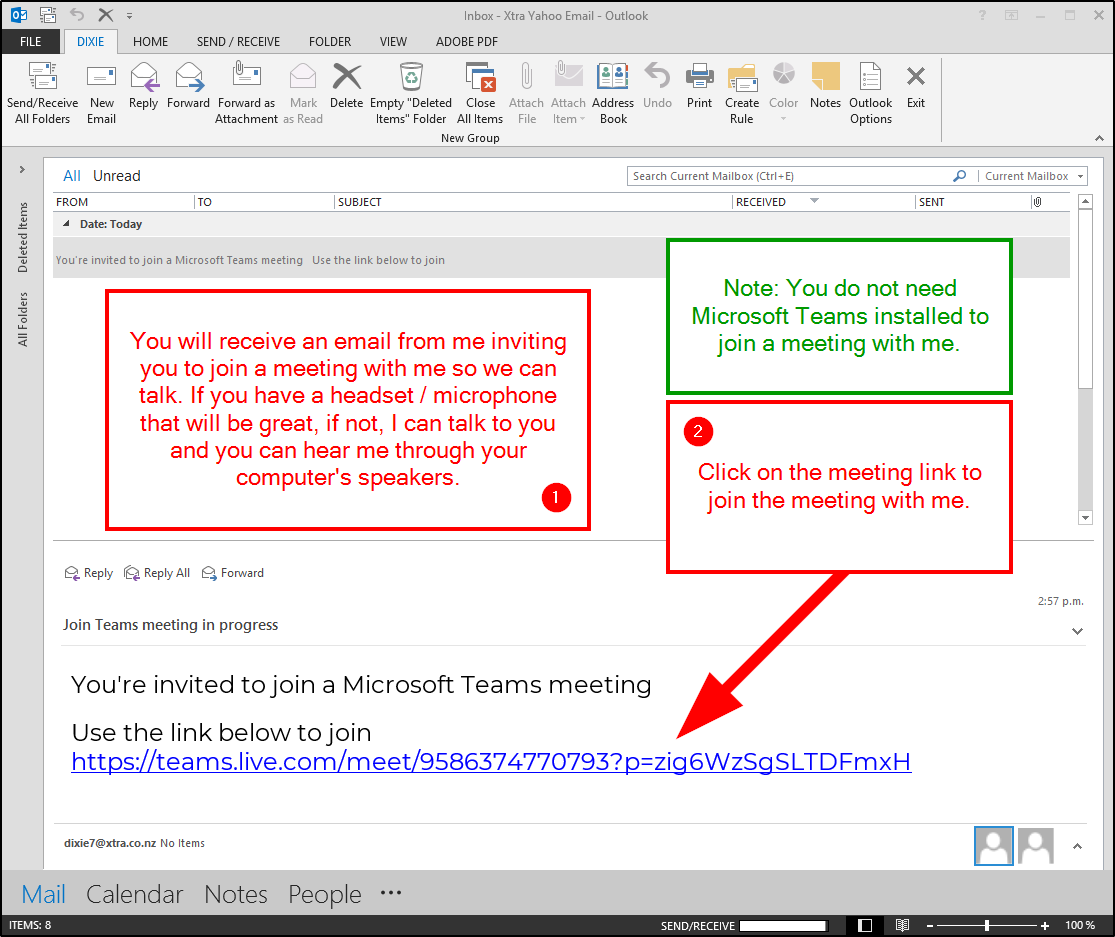Open All Folders in the sidebar
Screen dimensions: 1115x937
coord(23,319)
